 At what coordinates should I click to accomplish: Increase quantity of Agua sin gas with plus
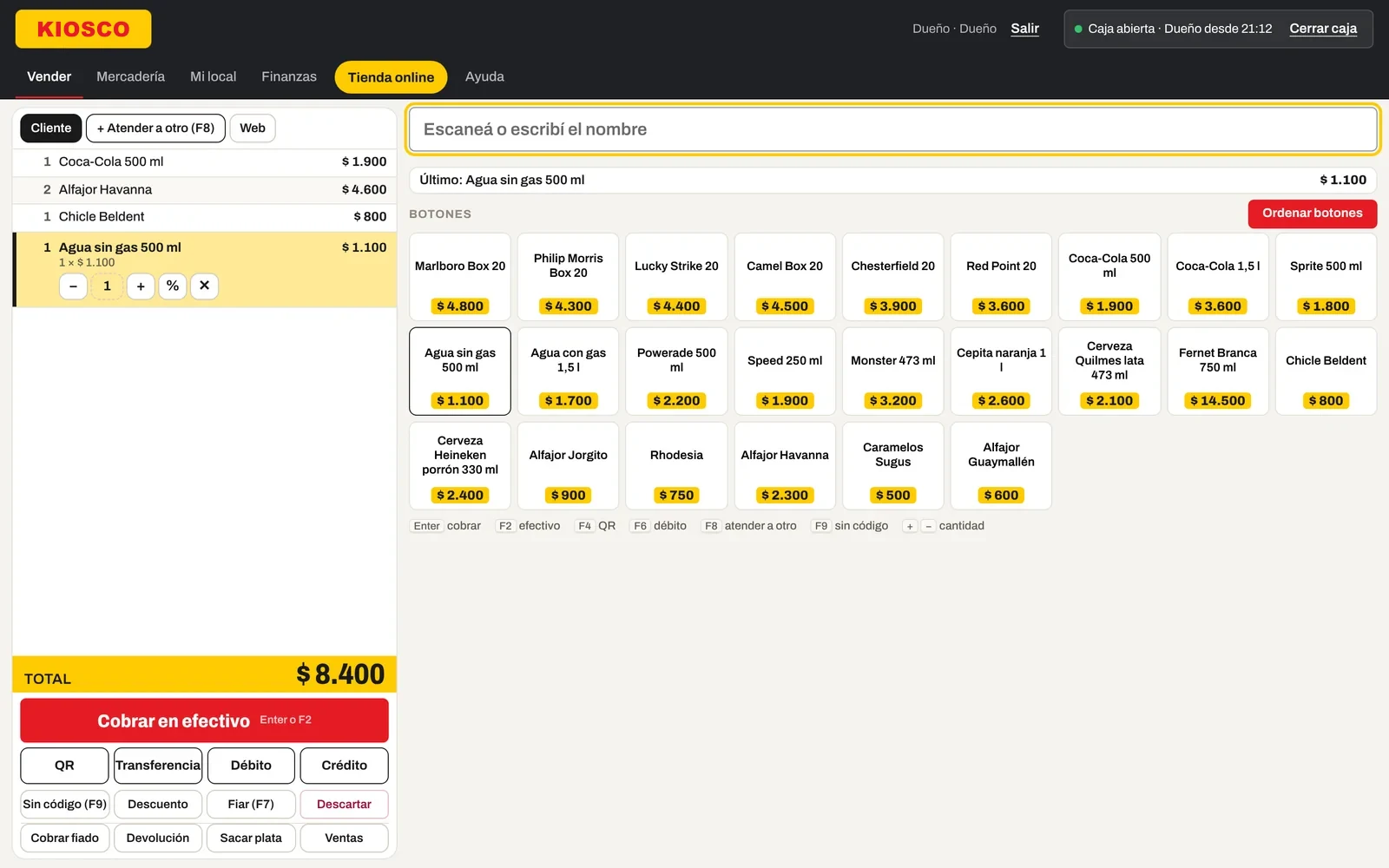(x=141, y=286)
